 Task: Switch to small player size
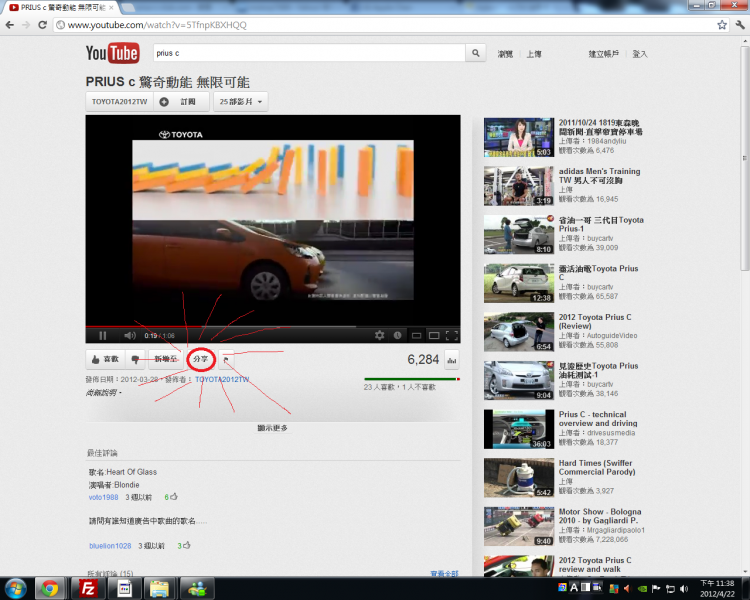(x=416, y=335)
